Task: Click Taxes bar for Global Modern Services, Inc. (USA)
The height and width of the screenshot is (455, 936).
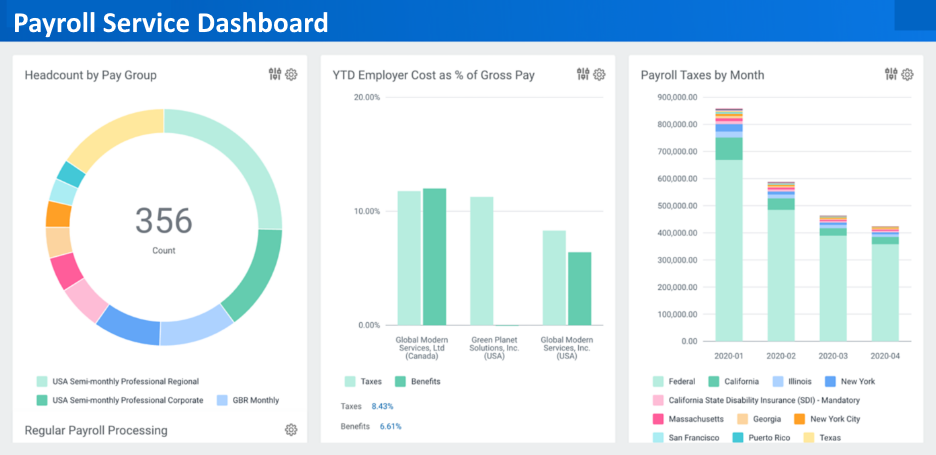Action: pyautogui.click(x=554, y=278)
